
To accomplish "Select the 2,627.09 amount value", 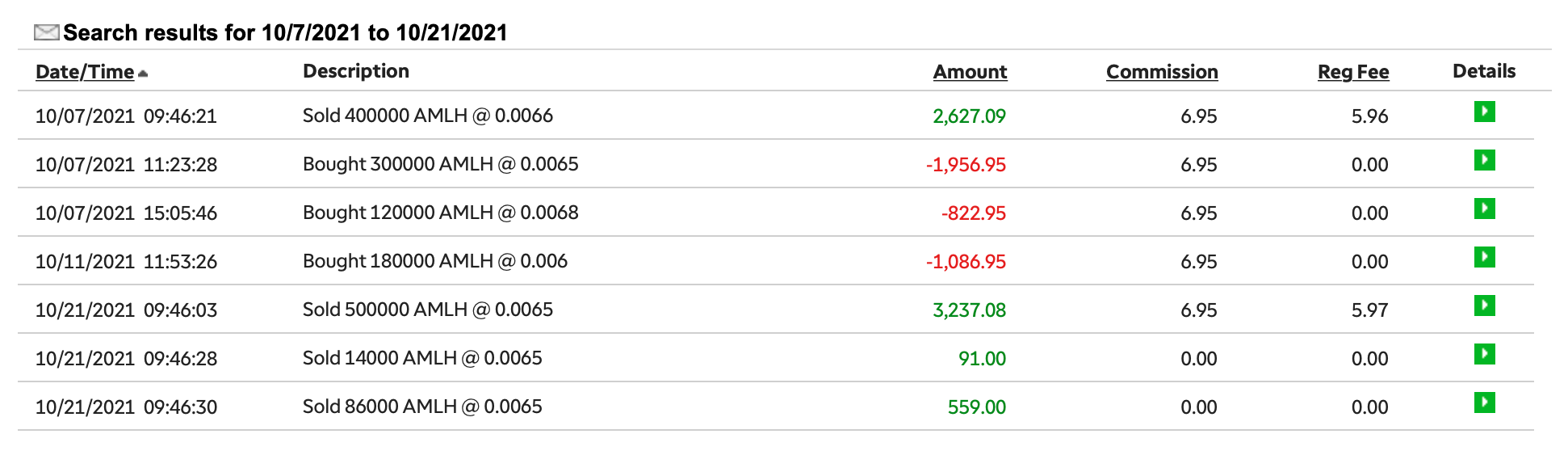I will pos(969,116).
